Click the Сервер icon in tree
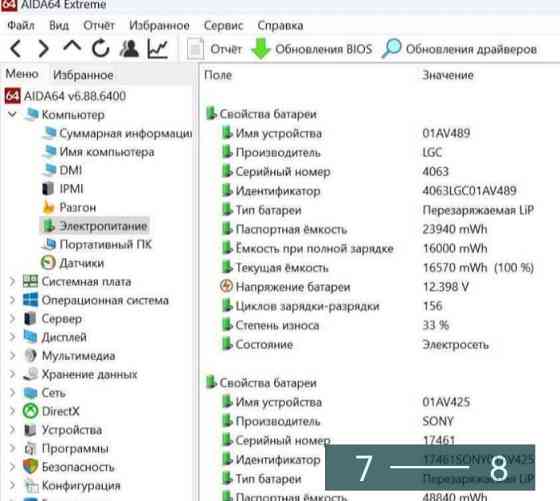Image resolution: width=560 pixels, height=501 pixels. [x=30, y=319]
